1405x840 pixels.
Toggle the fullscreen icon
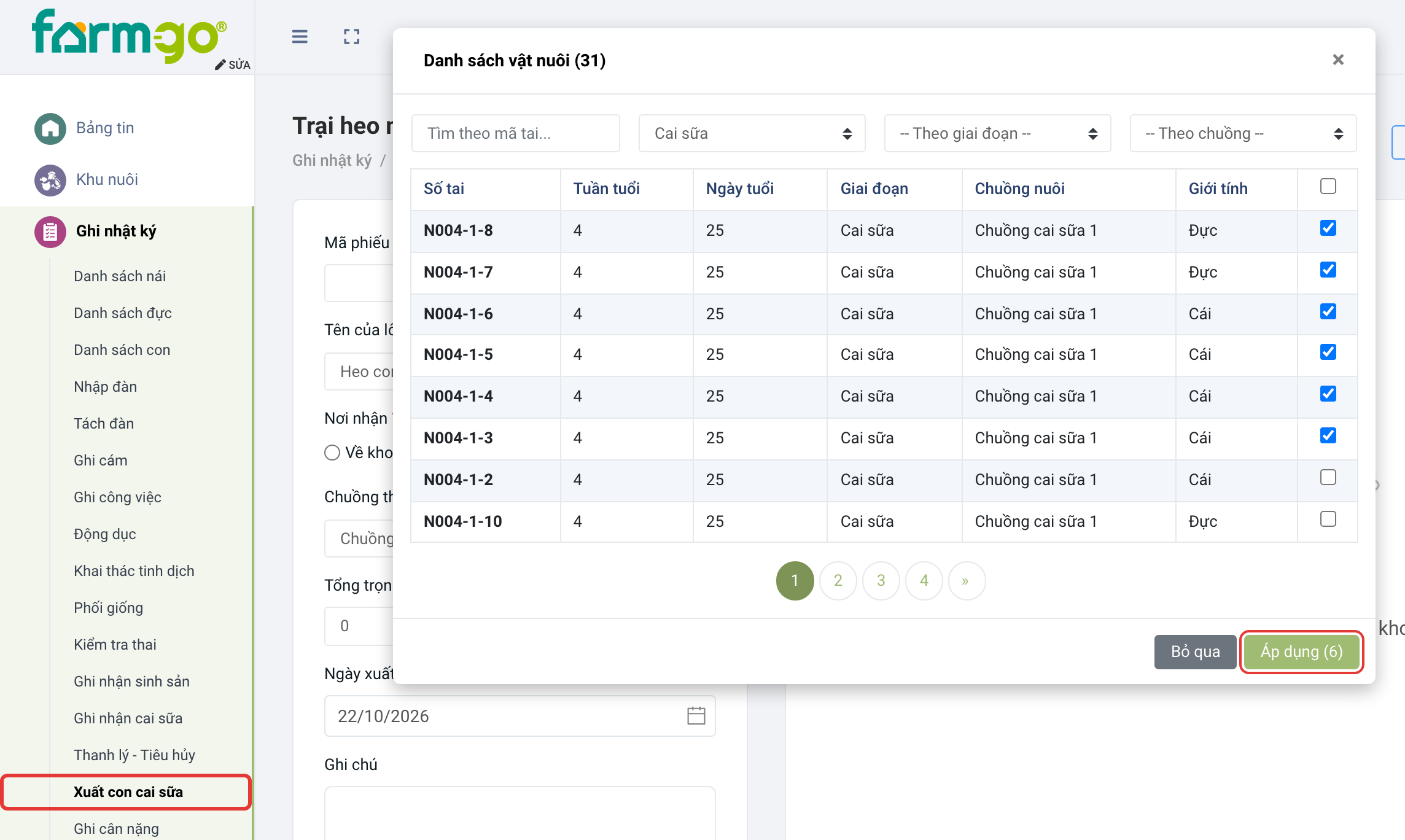(x=351, y=37)
